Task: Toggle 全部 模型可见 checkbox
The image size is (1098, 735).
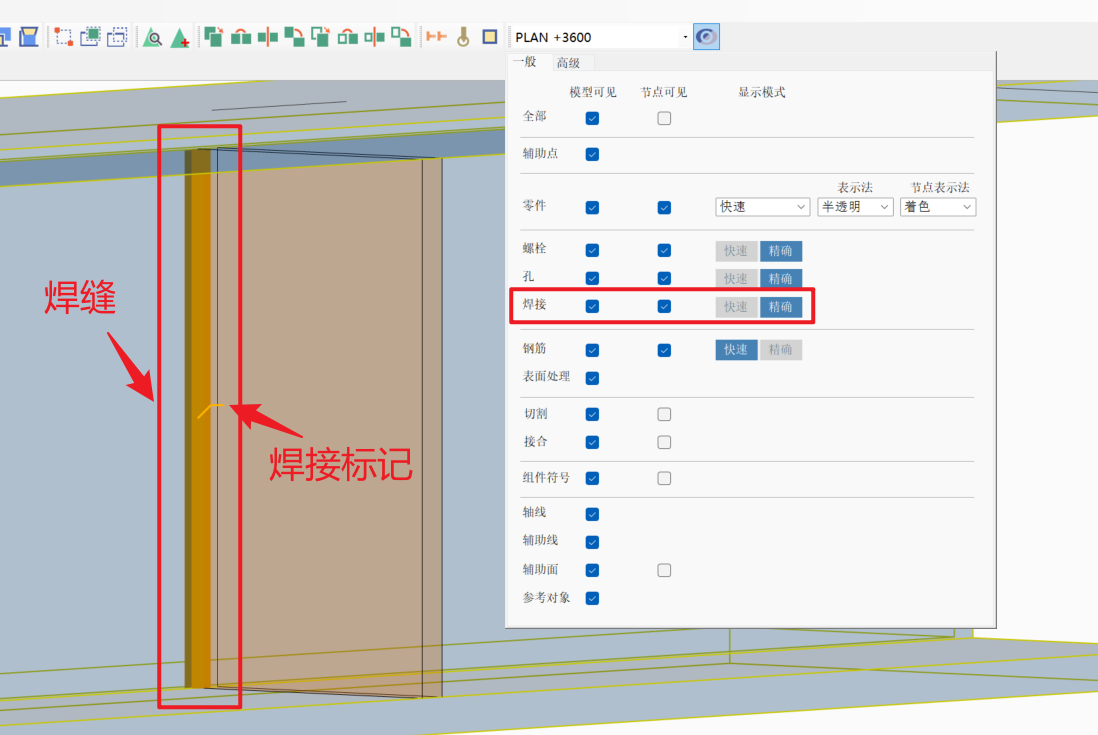Action: pyautogui.click(x=592, y=118)
